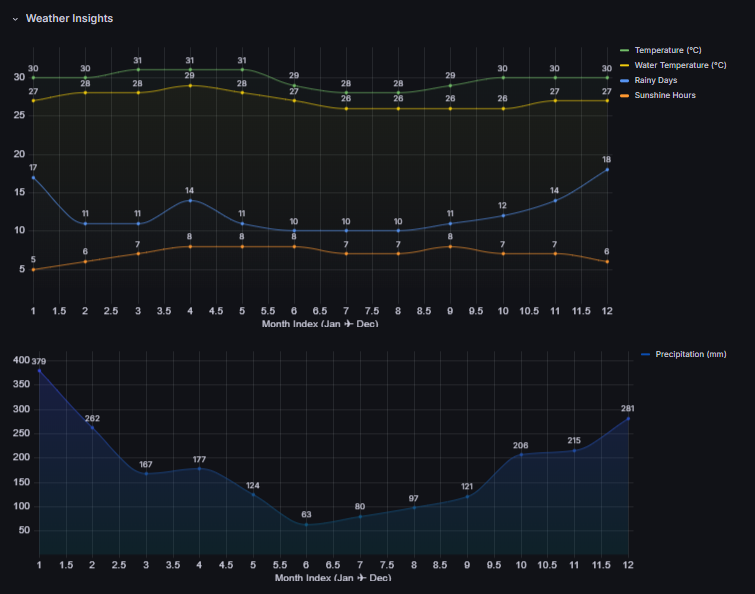Open the orange Sunshine Hours color swatch

pyautogui.click(x=625, y=95)
